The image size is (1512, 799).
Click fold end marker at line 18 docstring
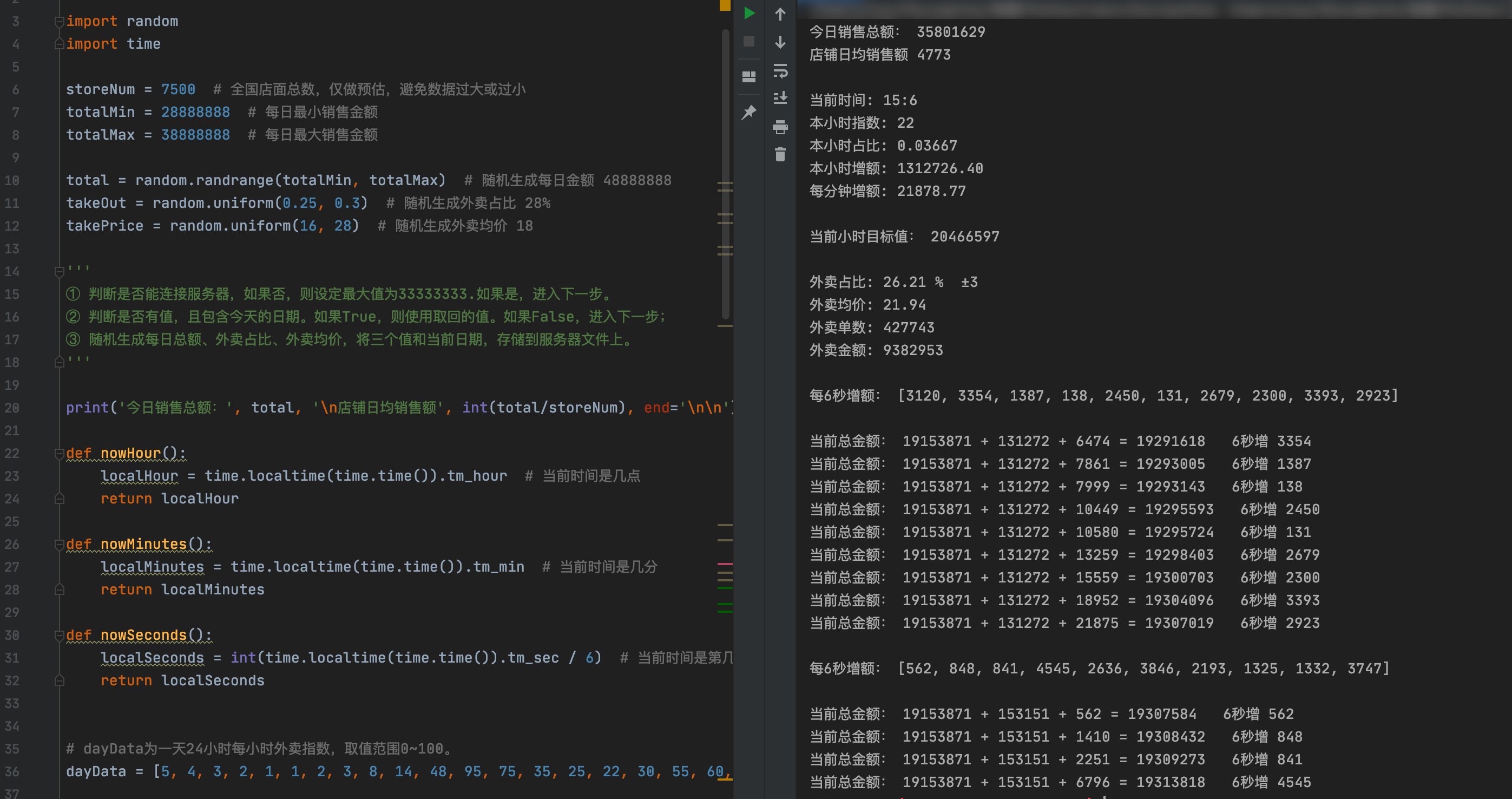tap(60, 362)
